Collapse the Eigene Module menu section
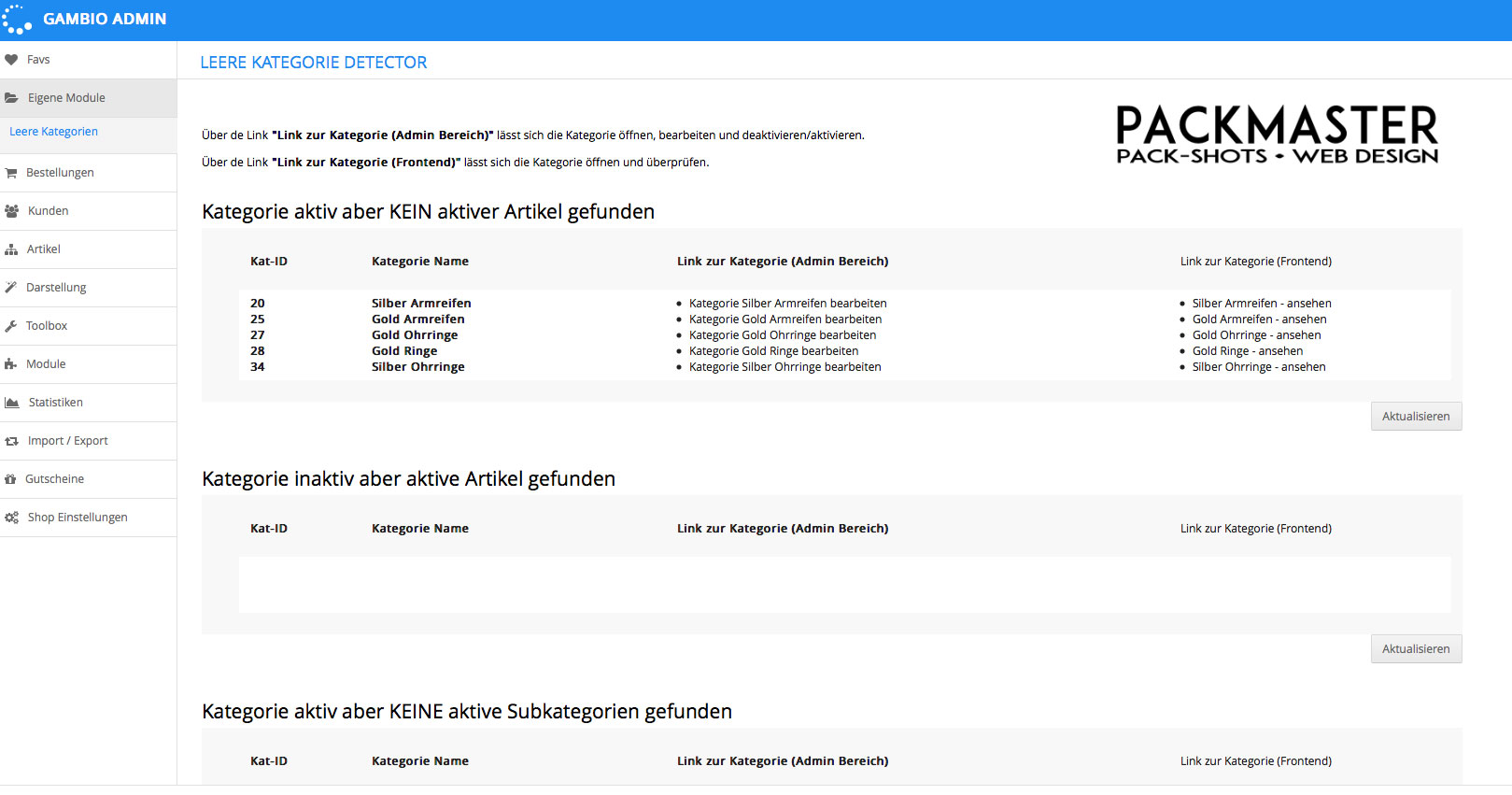The image size is (1512, 795). [x=66, y=98]
